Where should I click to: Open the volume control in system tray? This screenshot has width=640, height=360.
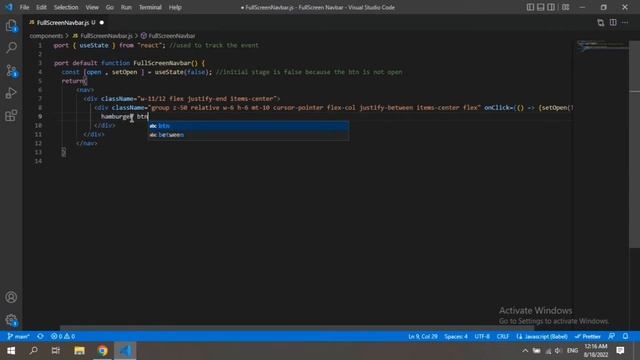(558, 351)
